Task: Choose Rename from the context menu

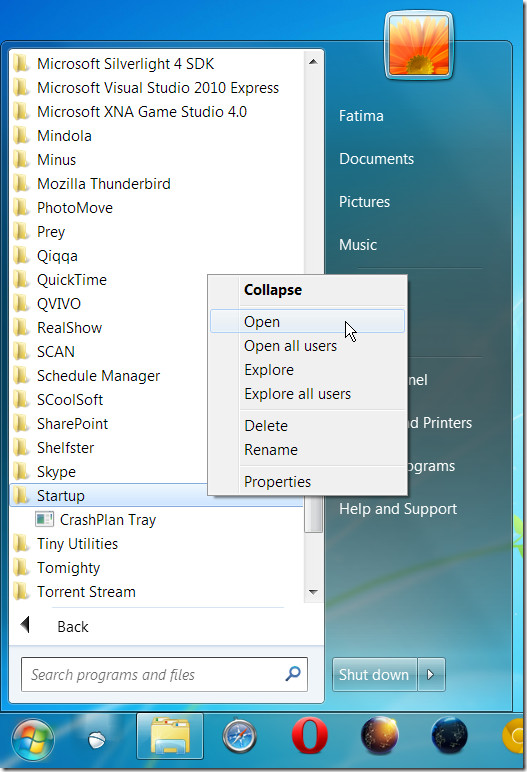Action: coord(271,450)
